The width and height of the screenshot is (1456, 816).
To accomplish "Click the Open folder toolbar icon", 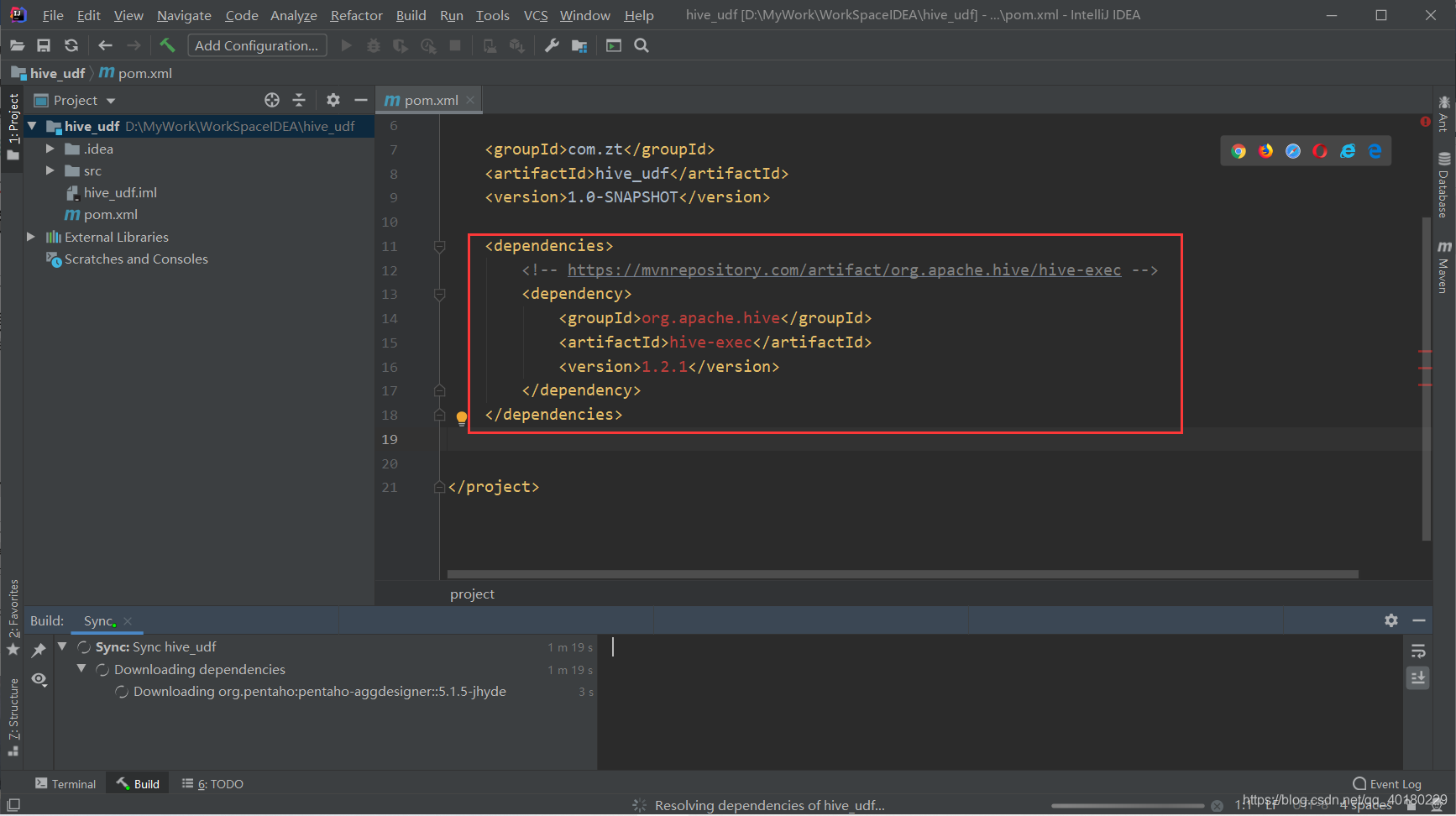I will pyautogui.click(x=17, y=45).
